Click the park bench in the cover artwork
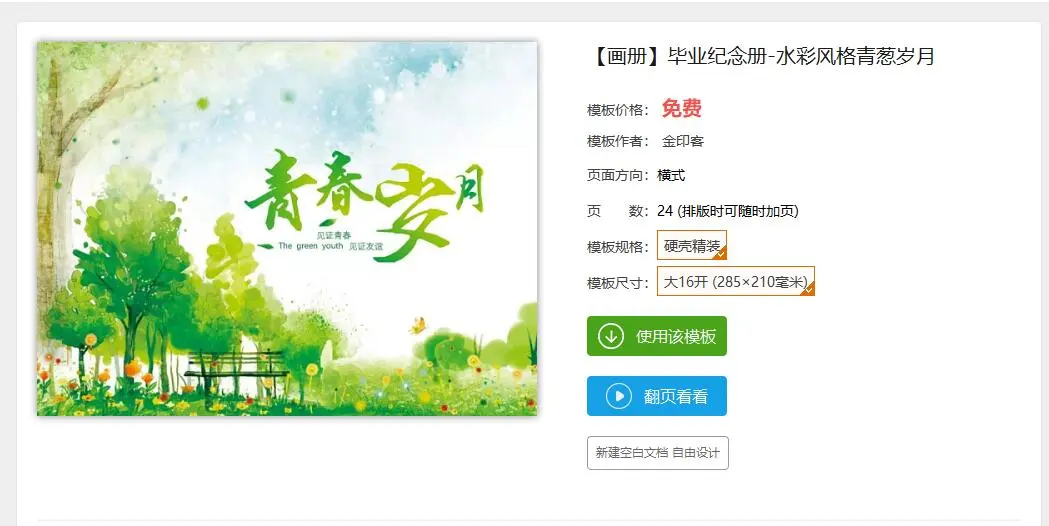The width and height of the screenshot is (1049, 526). tap(235, 369)
